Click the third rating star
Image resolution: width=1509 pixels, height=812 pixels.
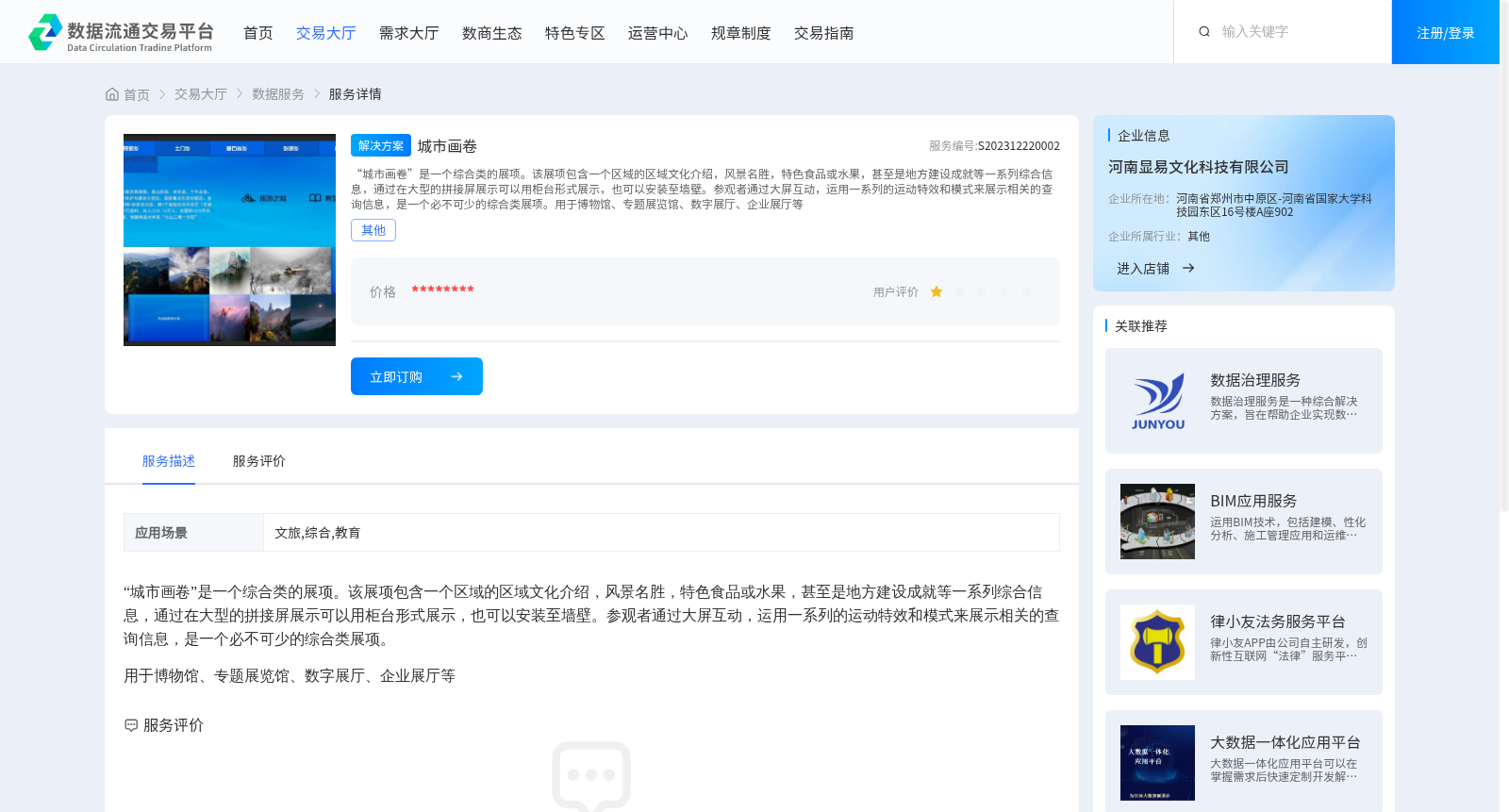click(982, 292)
